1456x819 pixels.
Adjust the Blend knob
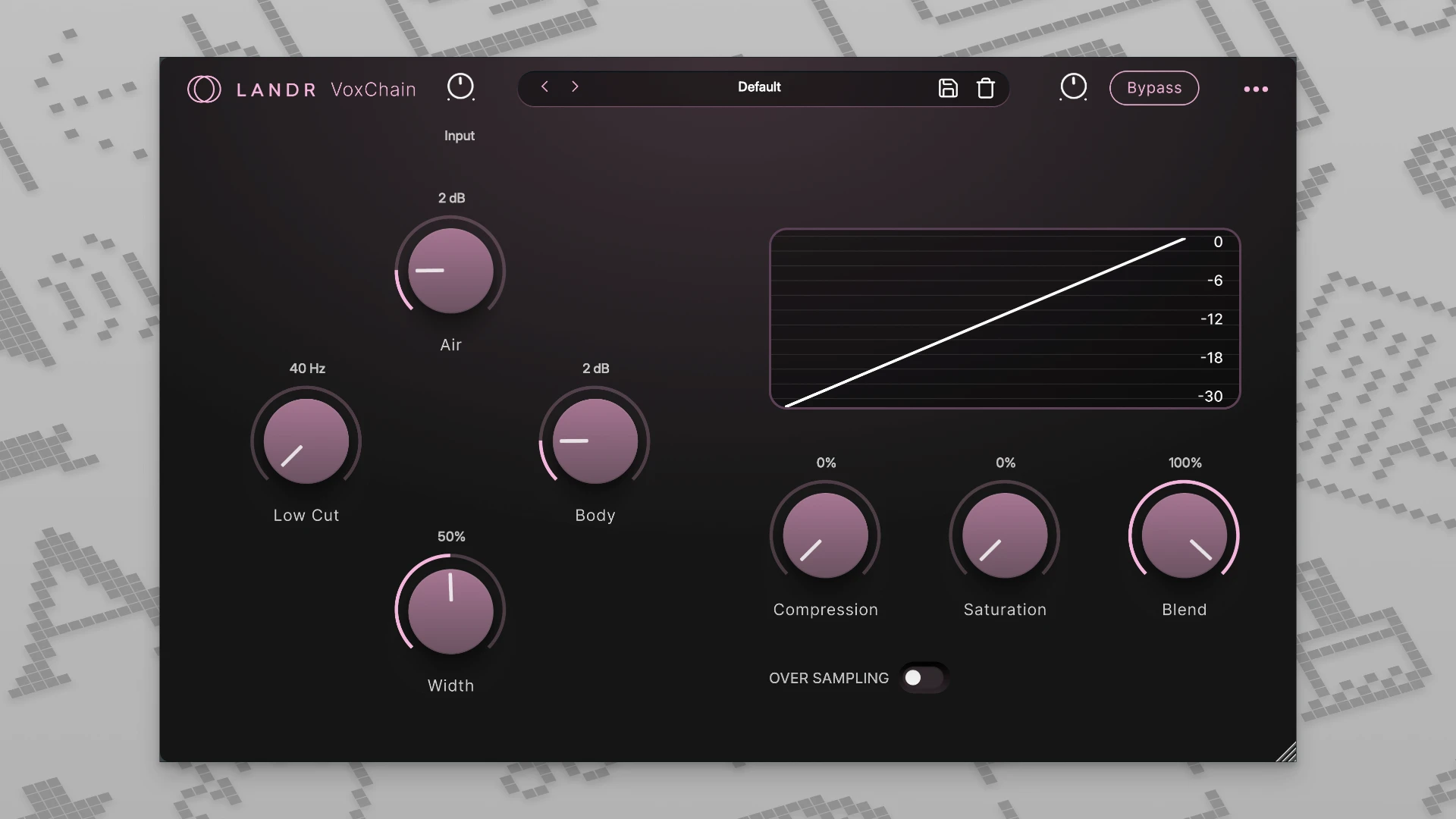click(x=1184, y=535)
